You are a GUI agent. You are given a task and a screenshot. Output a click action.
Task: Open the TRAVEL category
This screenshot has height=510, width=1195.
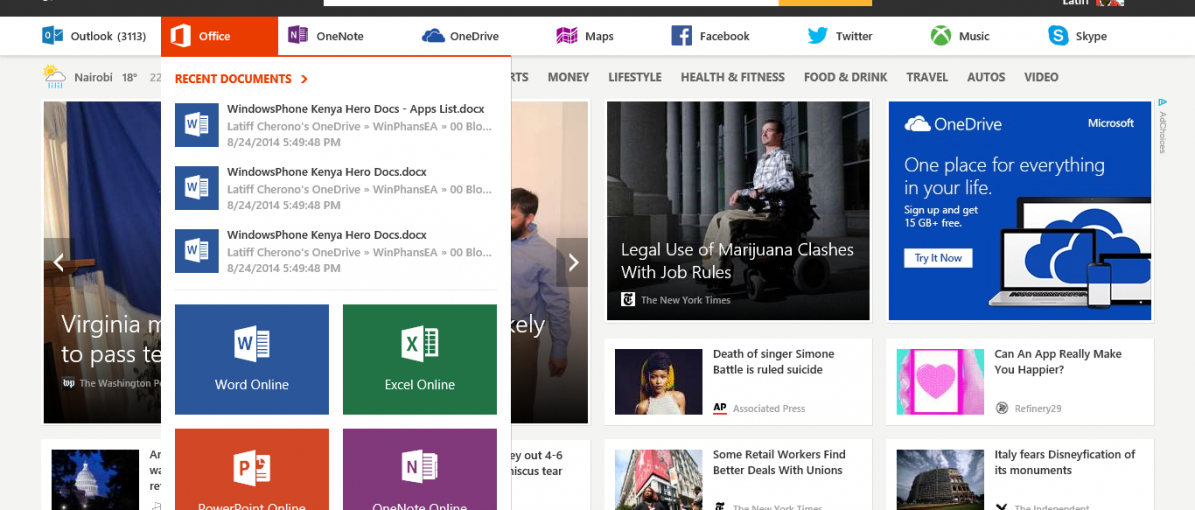pyautogui.click(x=927, y=77)
